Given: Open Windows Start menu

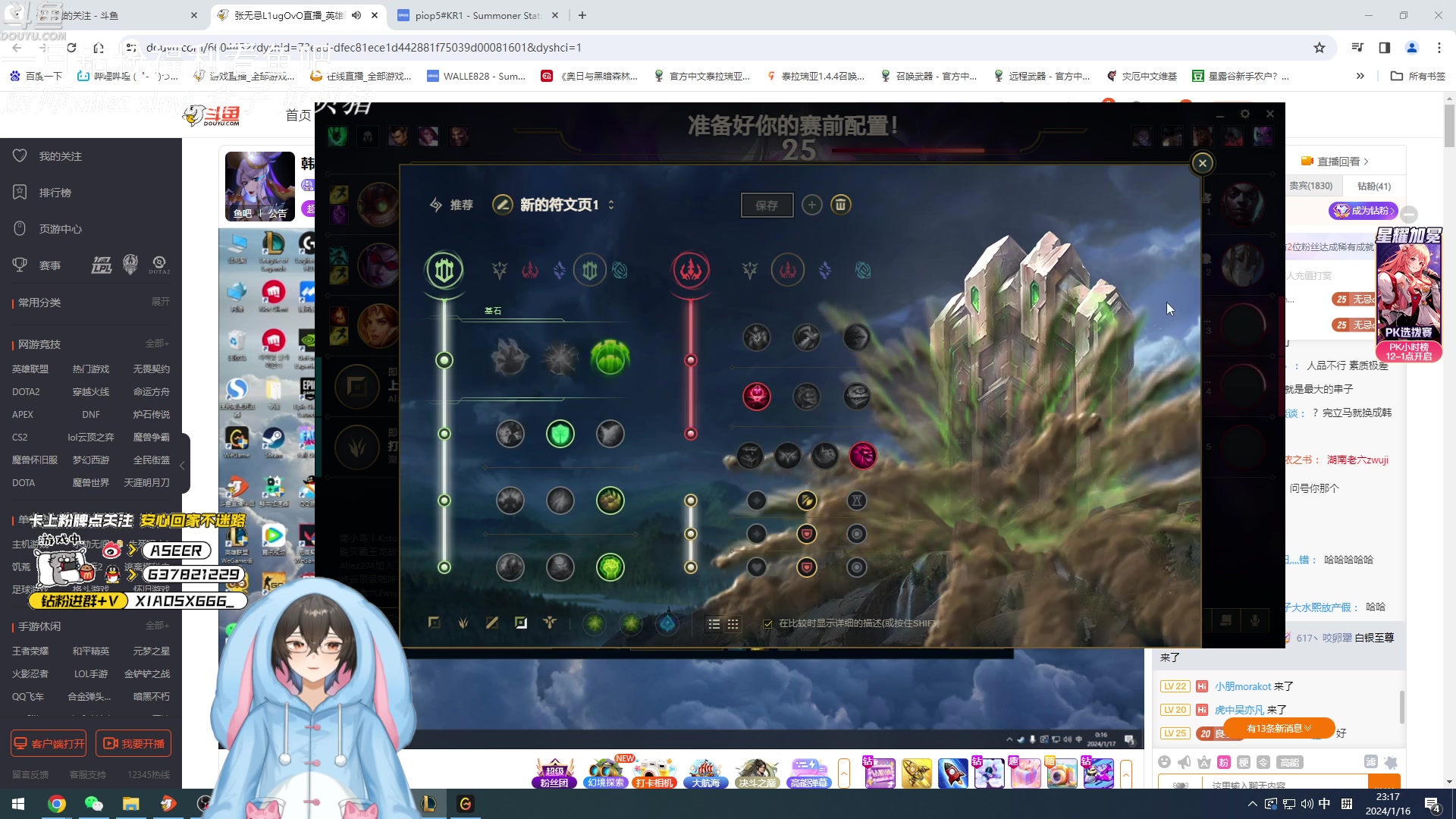Looking at the screenshot, I should point(18,804).
